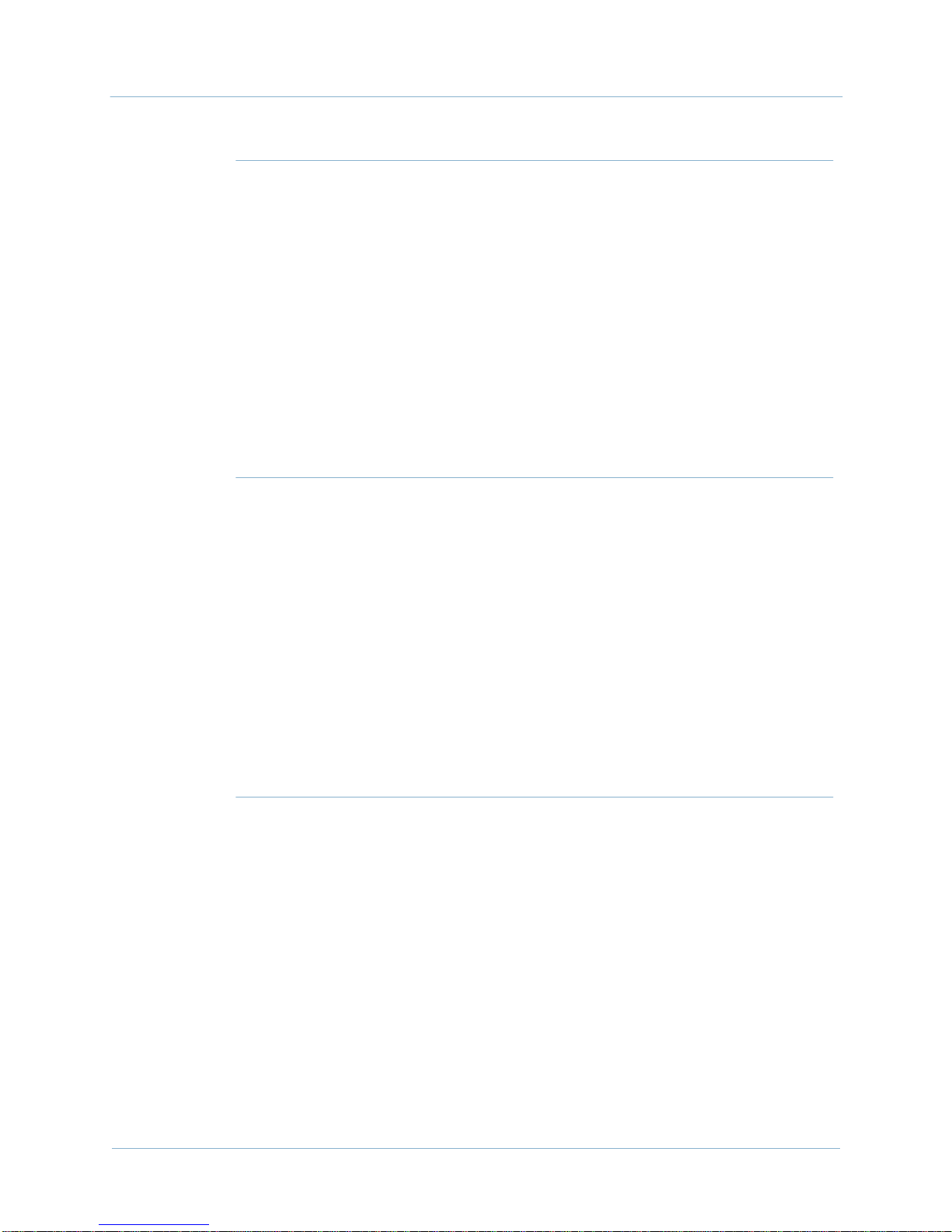The height and width of the screenshot is (1232, 952).
Task: Click the top header rule line
Action: click(476, 97)
